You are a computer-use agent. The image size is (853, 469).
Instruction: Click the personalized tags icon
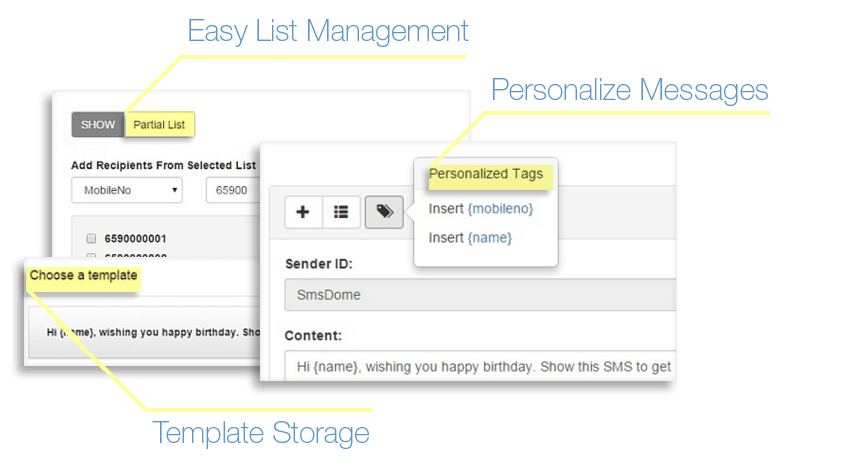(x=384, y=212)
